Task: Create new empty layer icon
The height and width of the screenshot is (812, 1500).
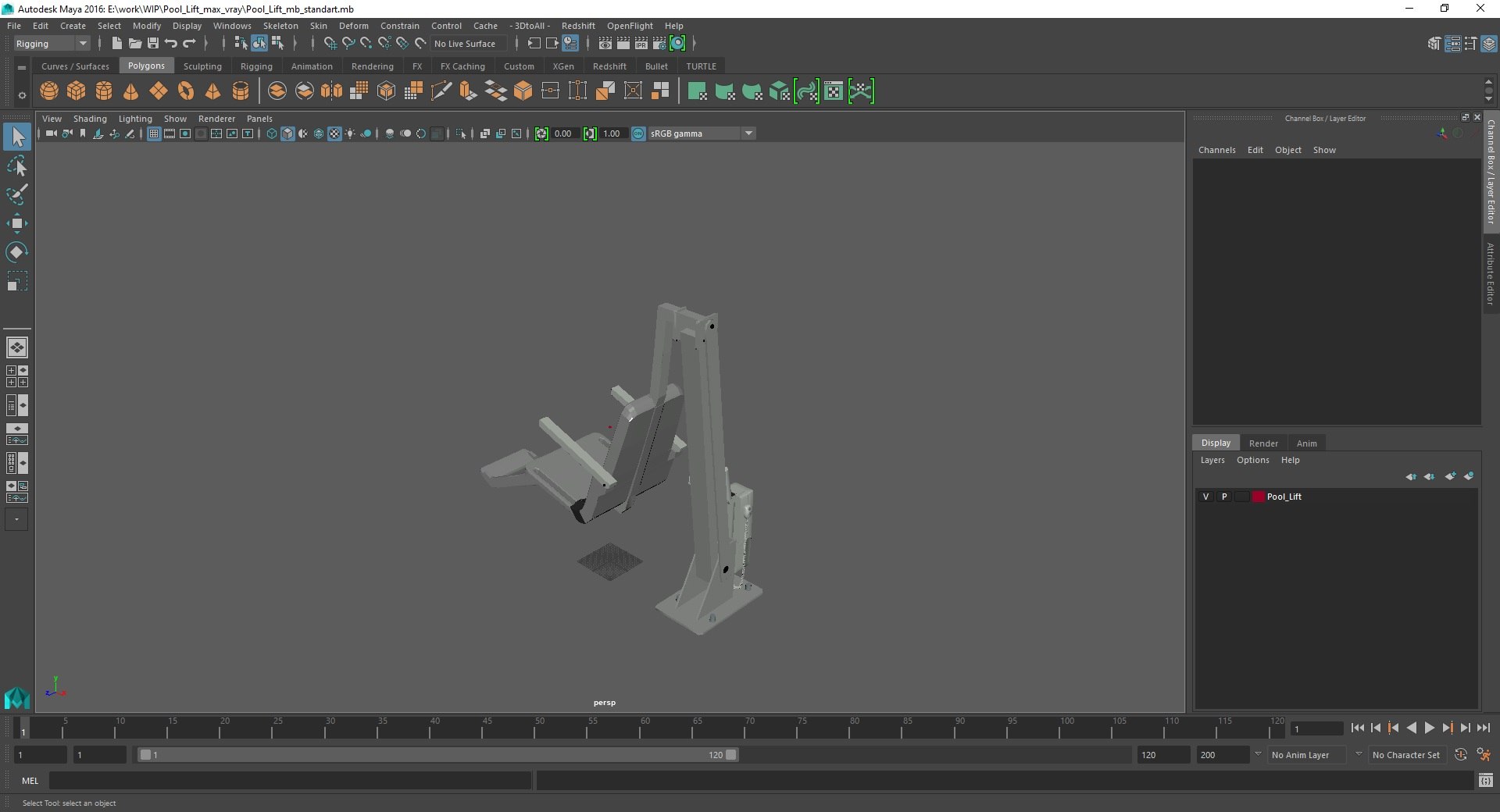Action: click(x=1450, y=476)
